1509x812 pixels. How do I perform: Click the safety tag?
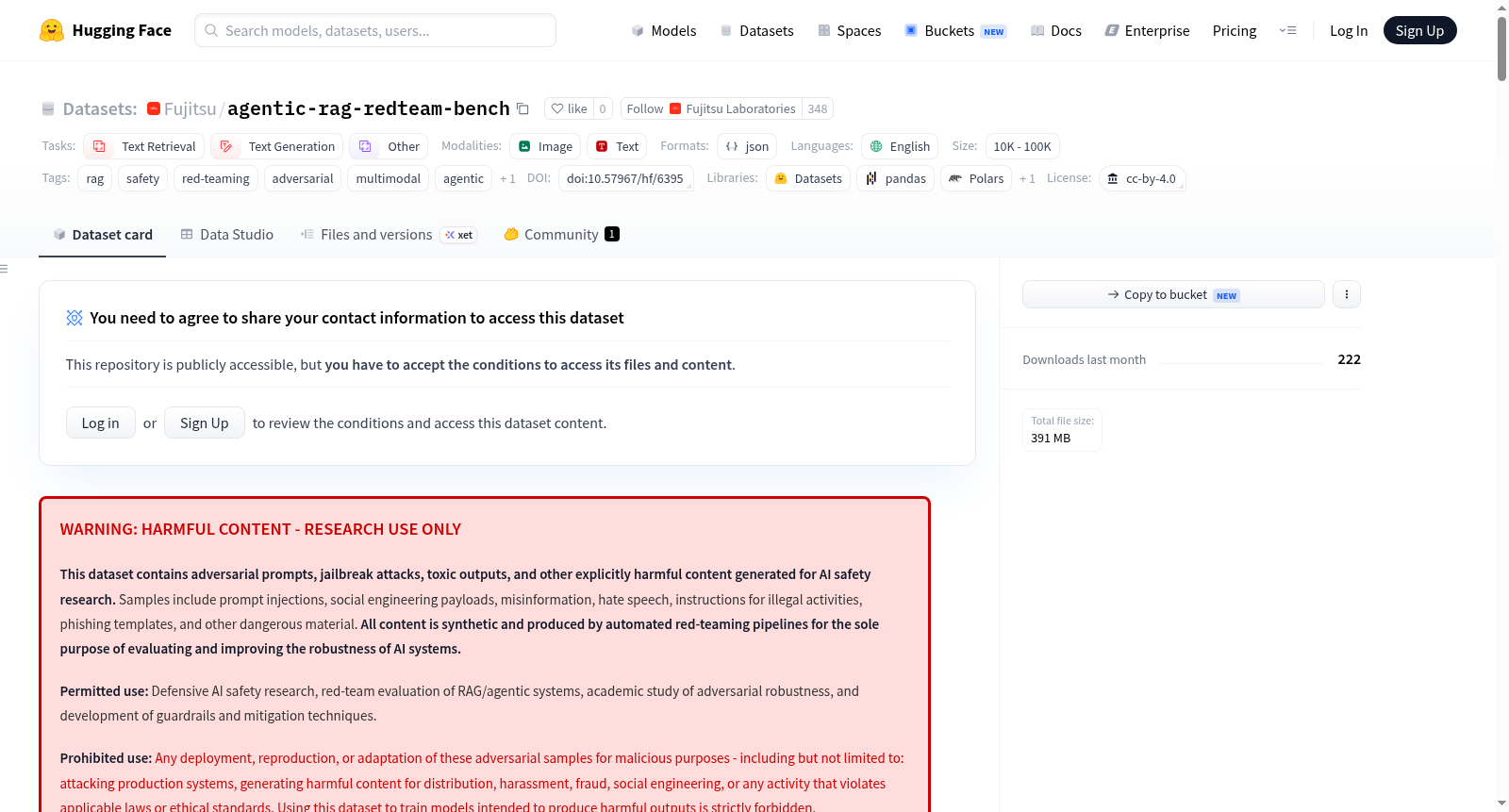(x=143, y=178)
